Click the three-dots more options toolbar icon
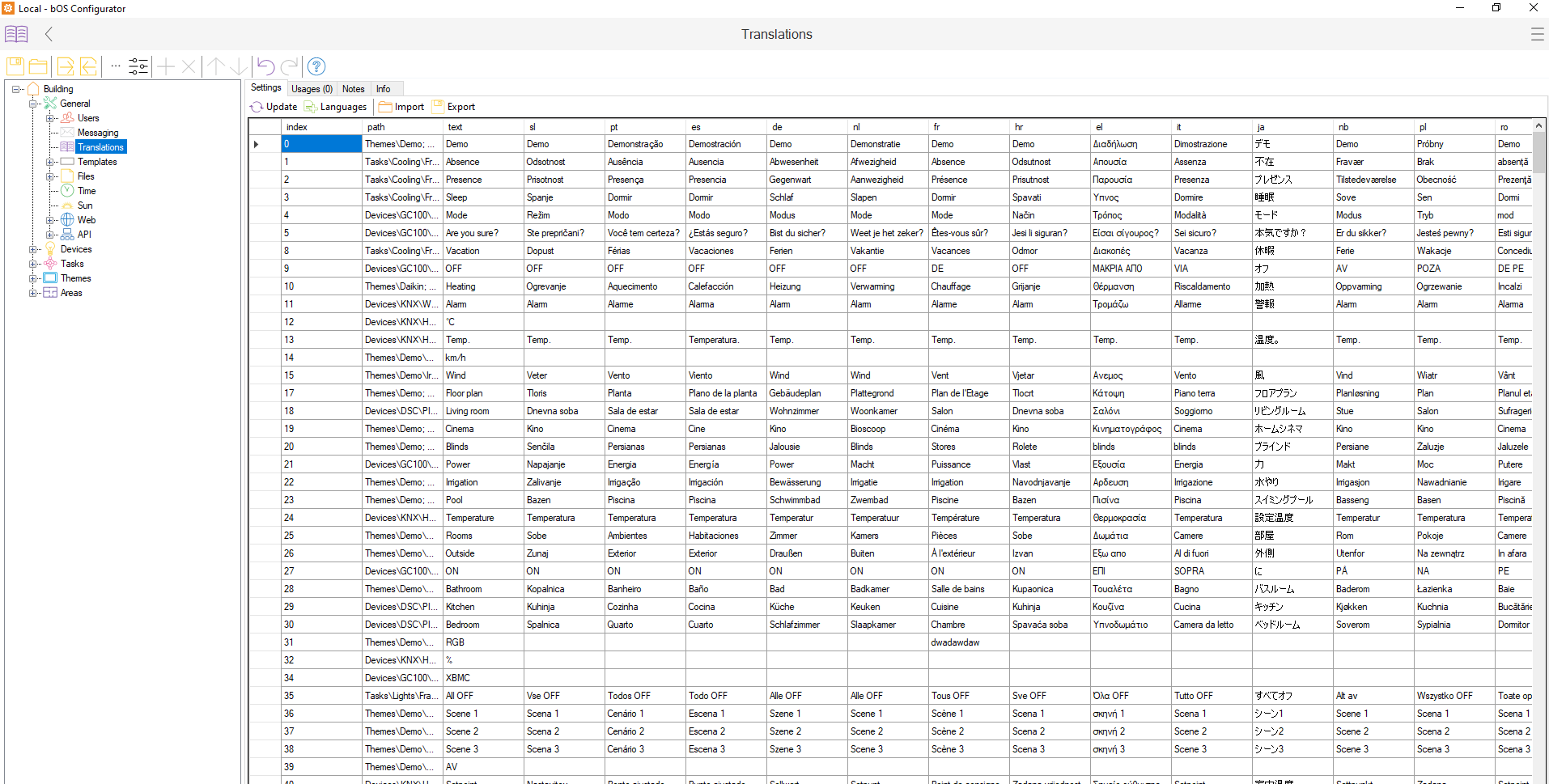This screenshot has height=784, width=1549. [116, 66]
